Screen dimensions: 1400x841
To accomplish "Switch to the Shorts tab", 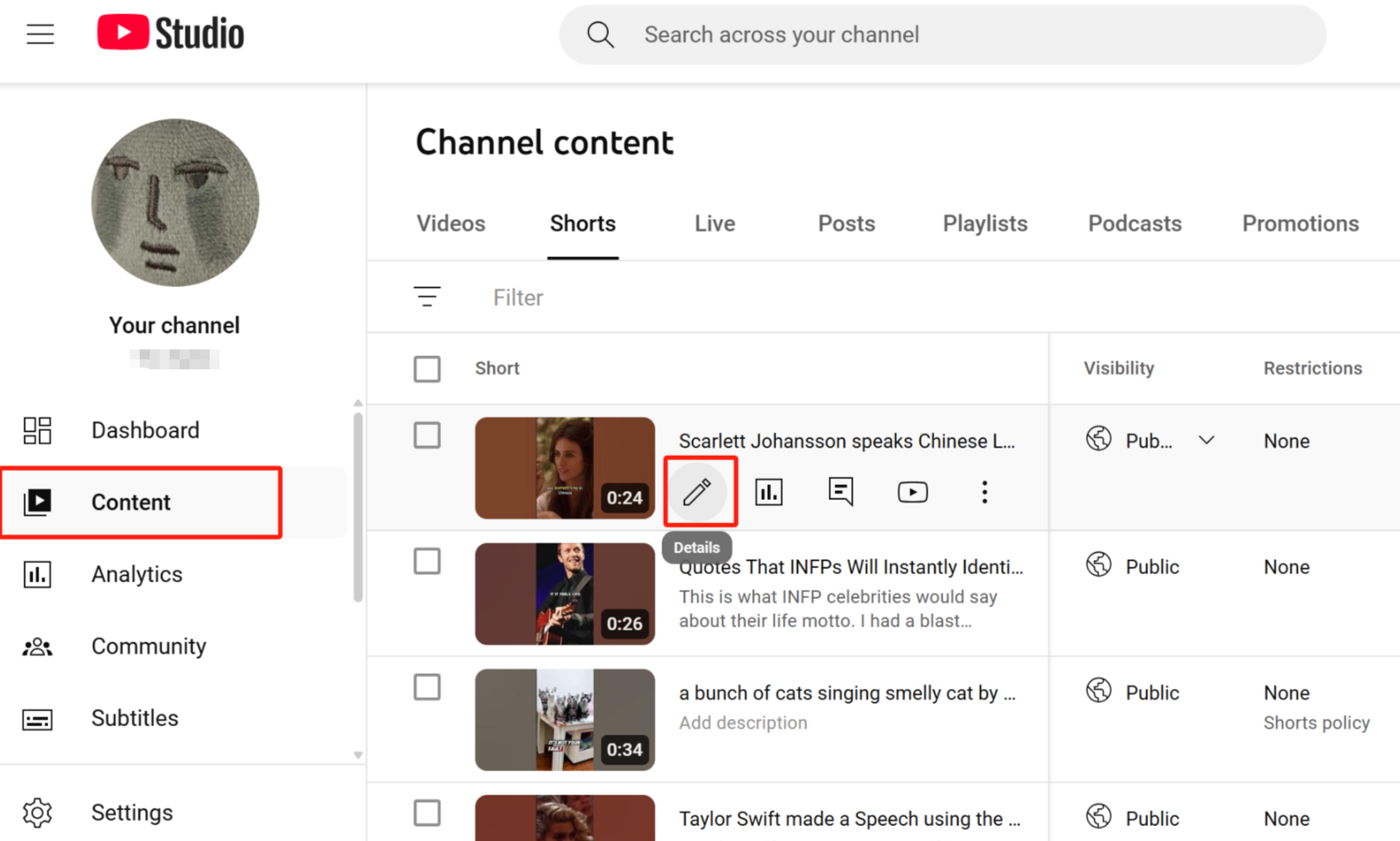I will coord(583,224).
